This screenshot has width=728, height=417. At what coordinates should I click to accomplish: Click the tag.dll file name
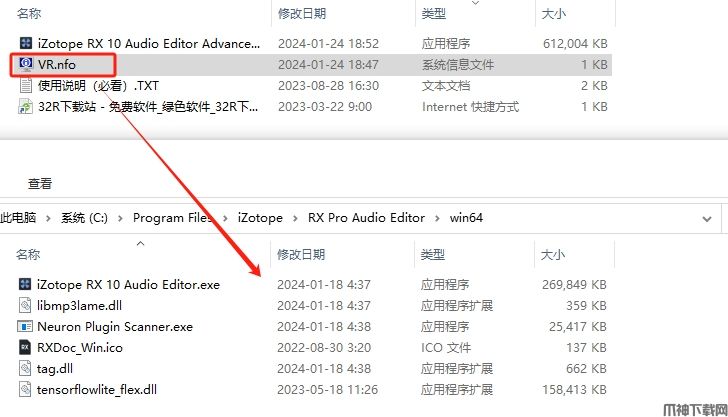(55, 369)
